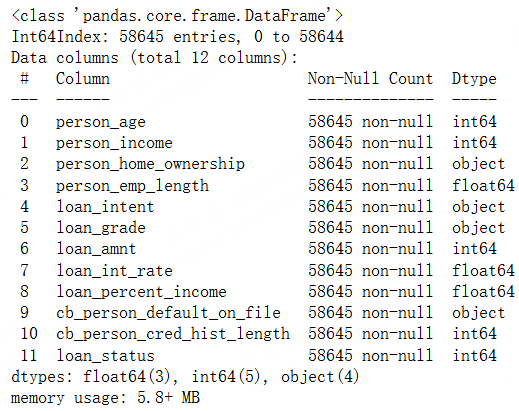
Task: Click the loan_grade column name
Action: (x=101, y=228)
